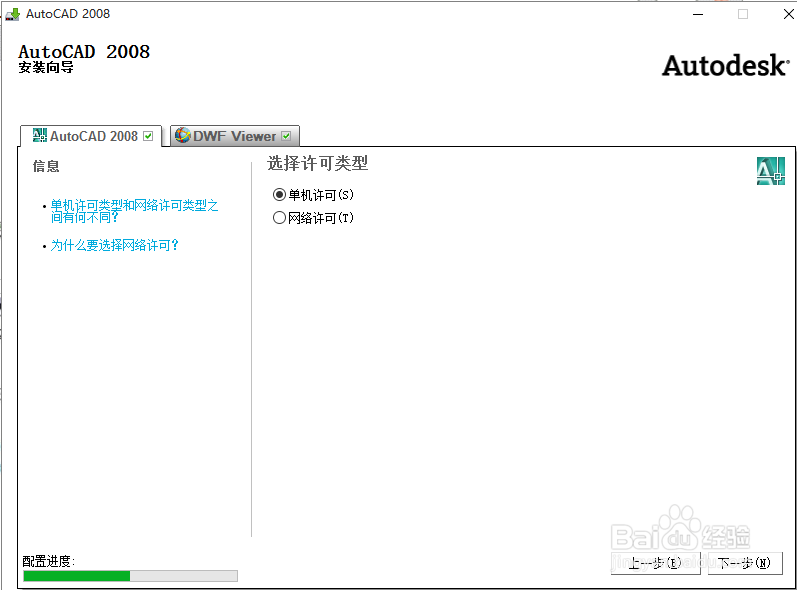
Task: Close the AutoCAD 2008 installer window
Action: click(x=788, y=14)
